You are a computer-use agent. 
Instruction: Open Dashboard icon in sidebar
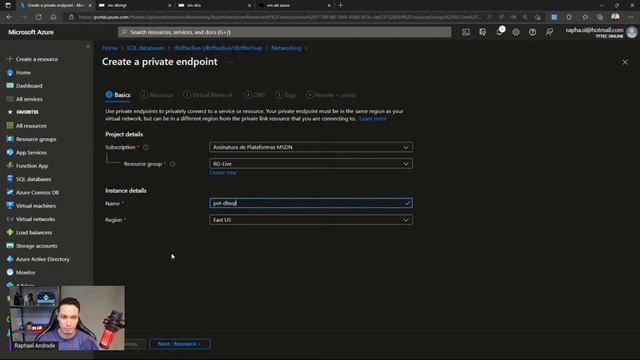coord(10,86)
